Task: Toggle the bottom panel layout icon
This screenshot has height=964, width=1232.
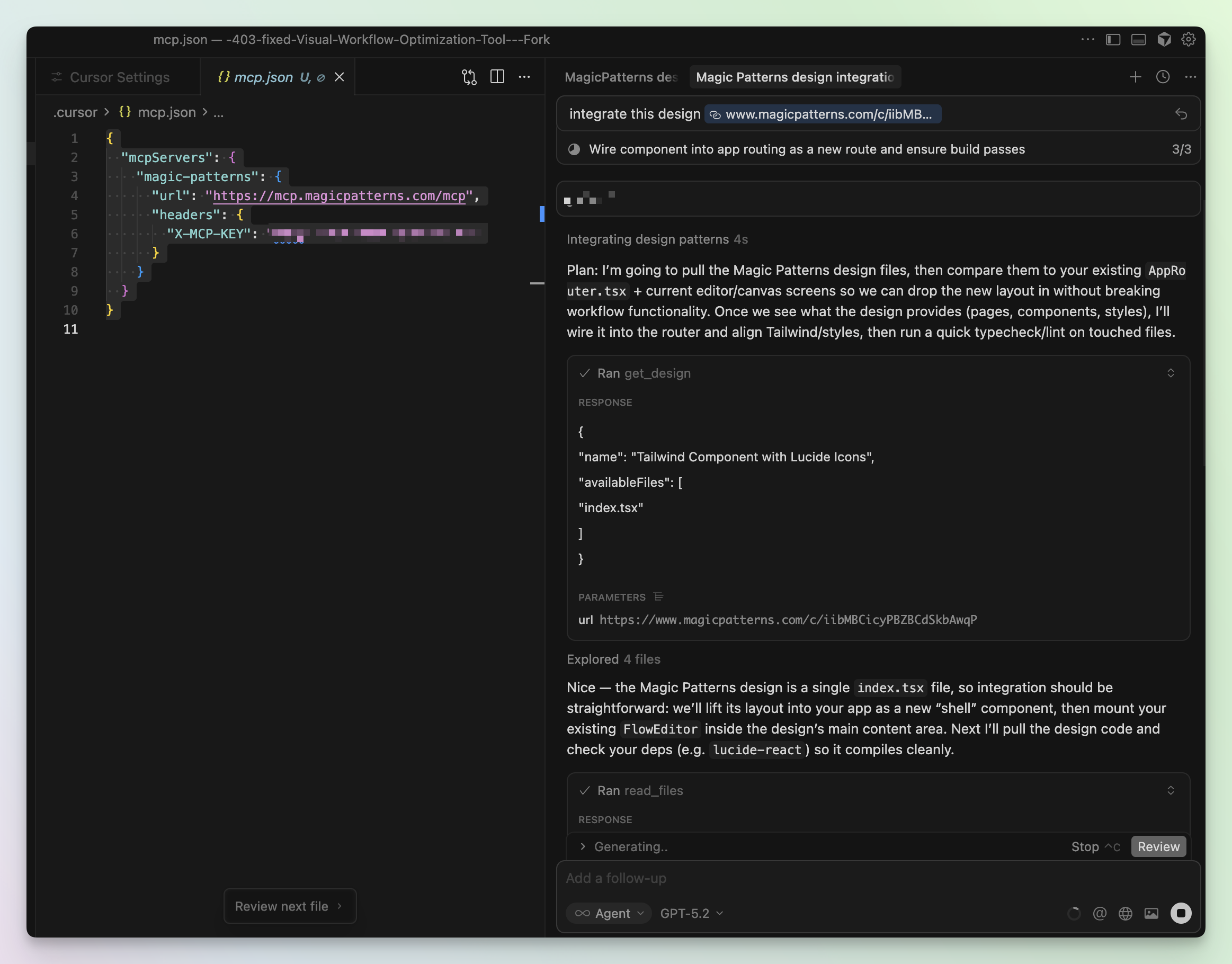Action: pyautogui.click(x=1138, y=40)
